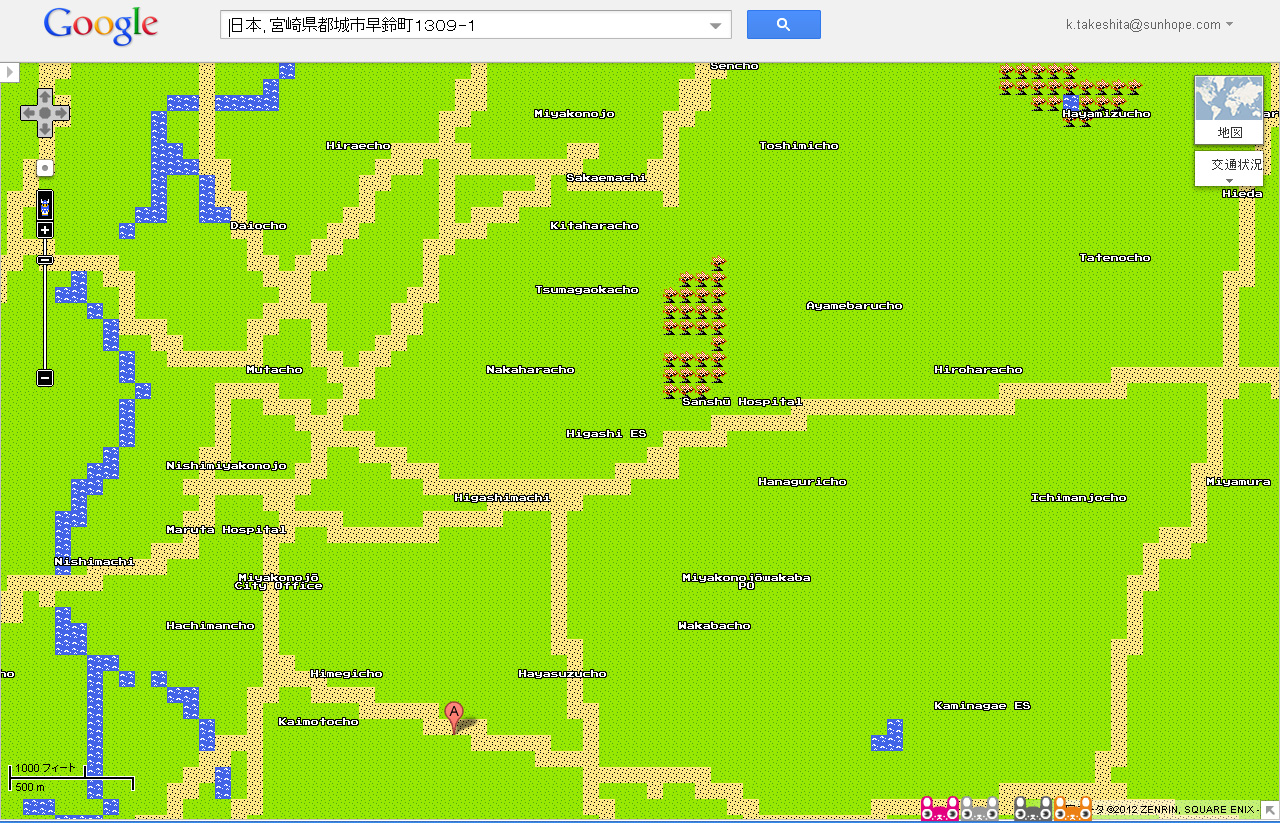Click the Himegicho place label

pyautogui.click(x=346, y=674)
